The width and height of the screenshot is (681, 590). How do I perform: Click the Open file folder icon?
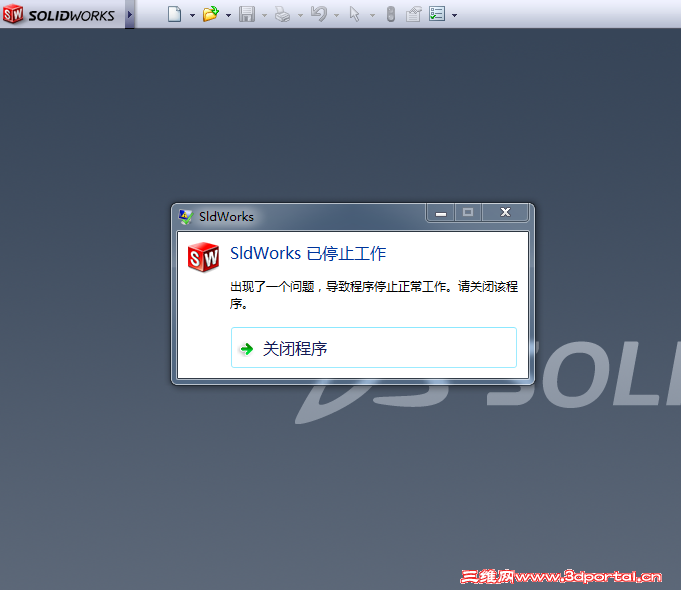(x=211, y=14)
